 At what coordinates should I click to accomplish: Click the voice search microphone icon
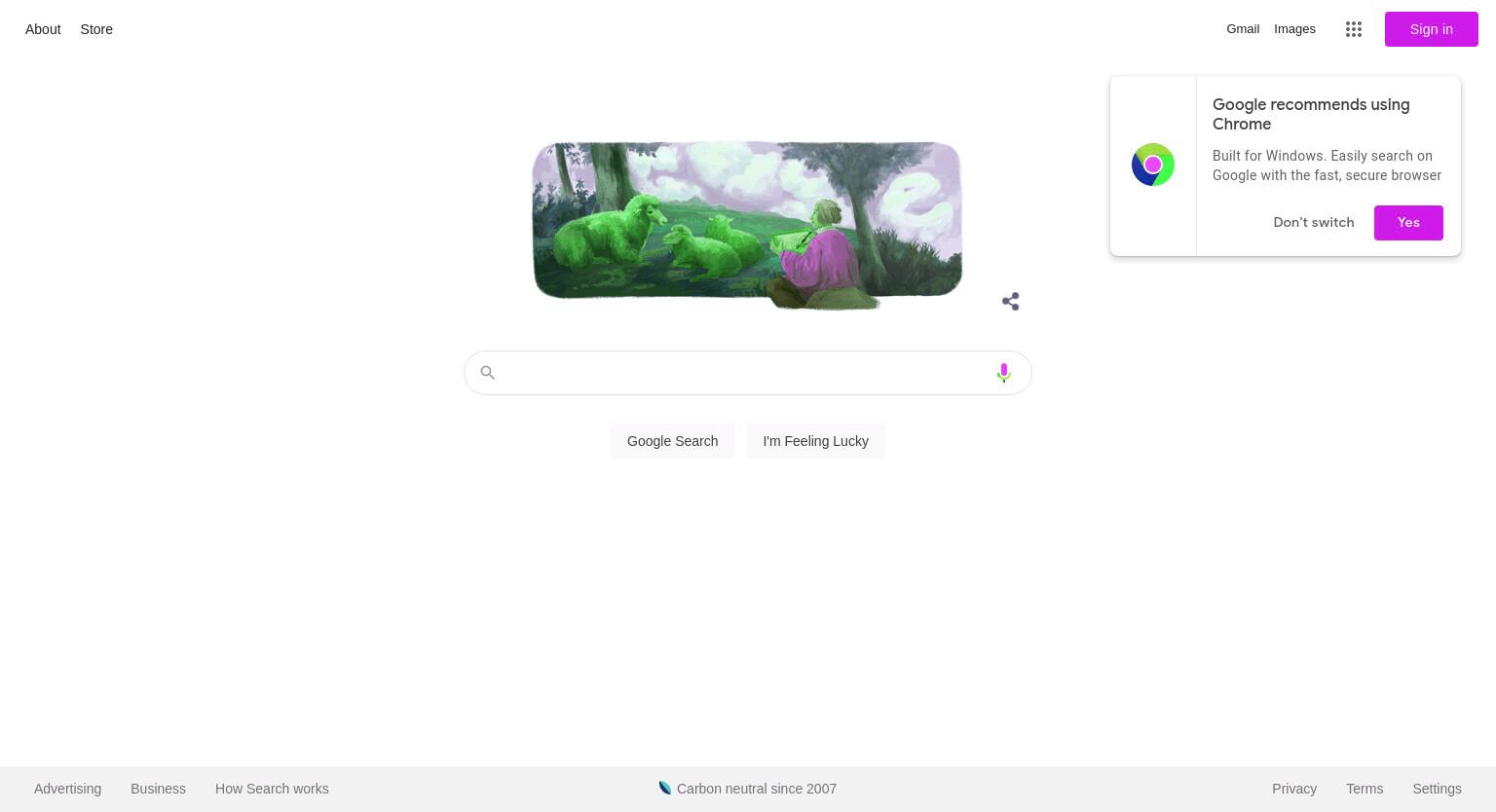(x=1003, y=373)
